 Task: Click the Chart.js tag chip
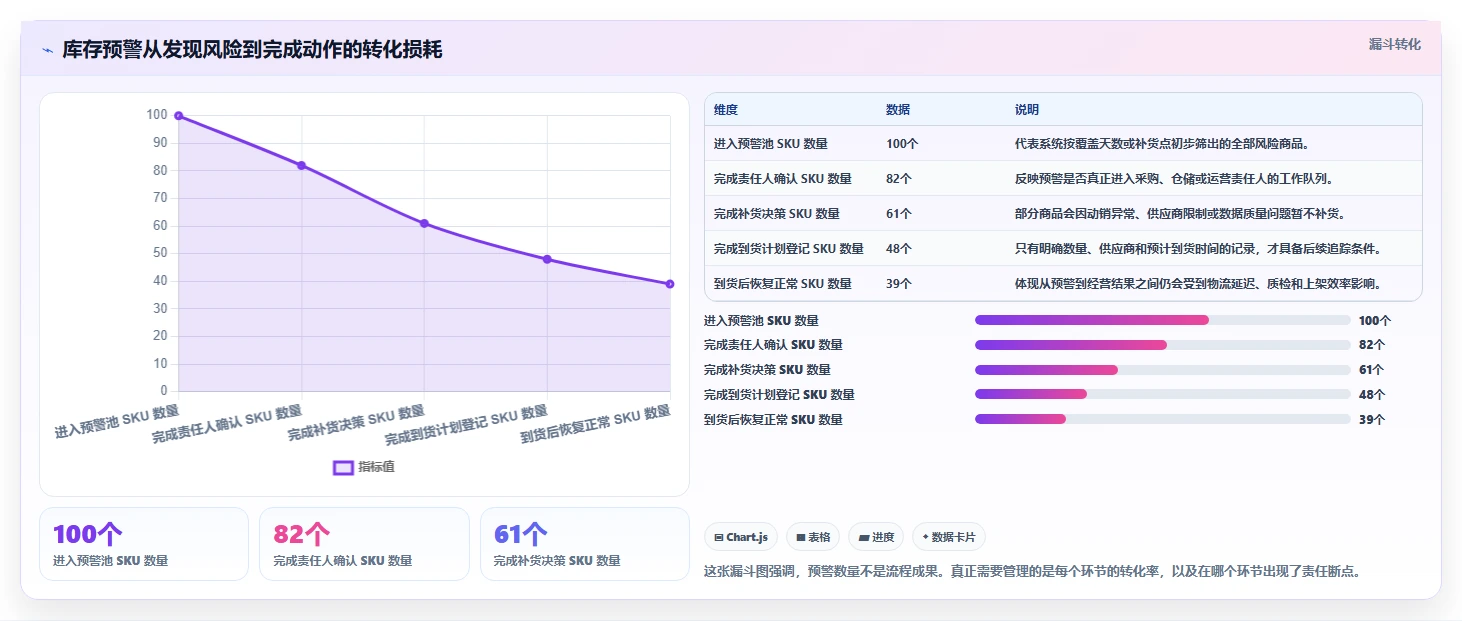coord(741,537)
